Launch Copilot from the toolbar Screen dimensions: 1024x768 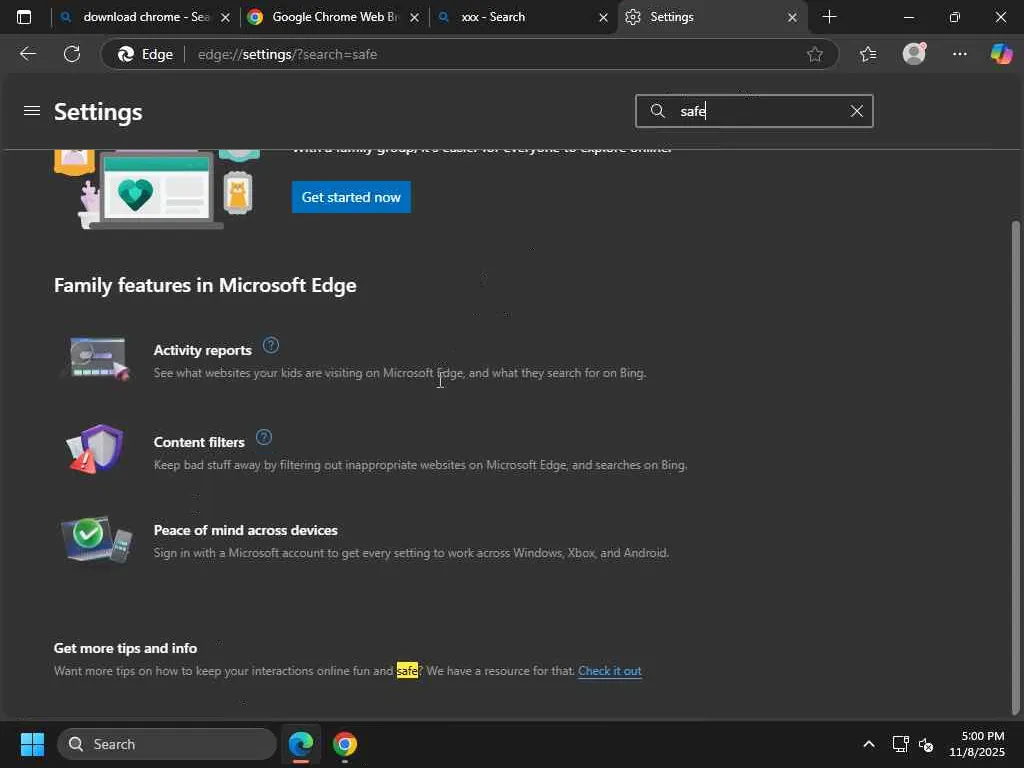(1001, 54)
